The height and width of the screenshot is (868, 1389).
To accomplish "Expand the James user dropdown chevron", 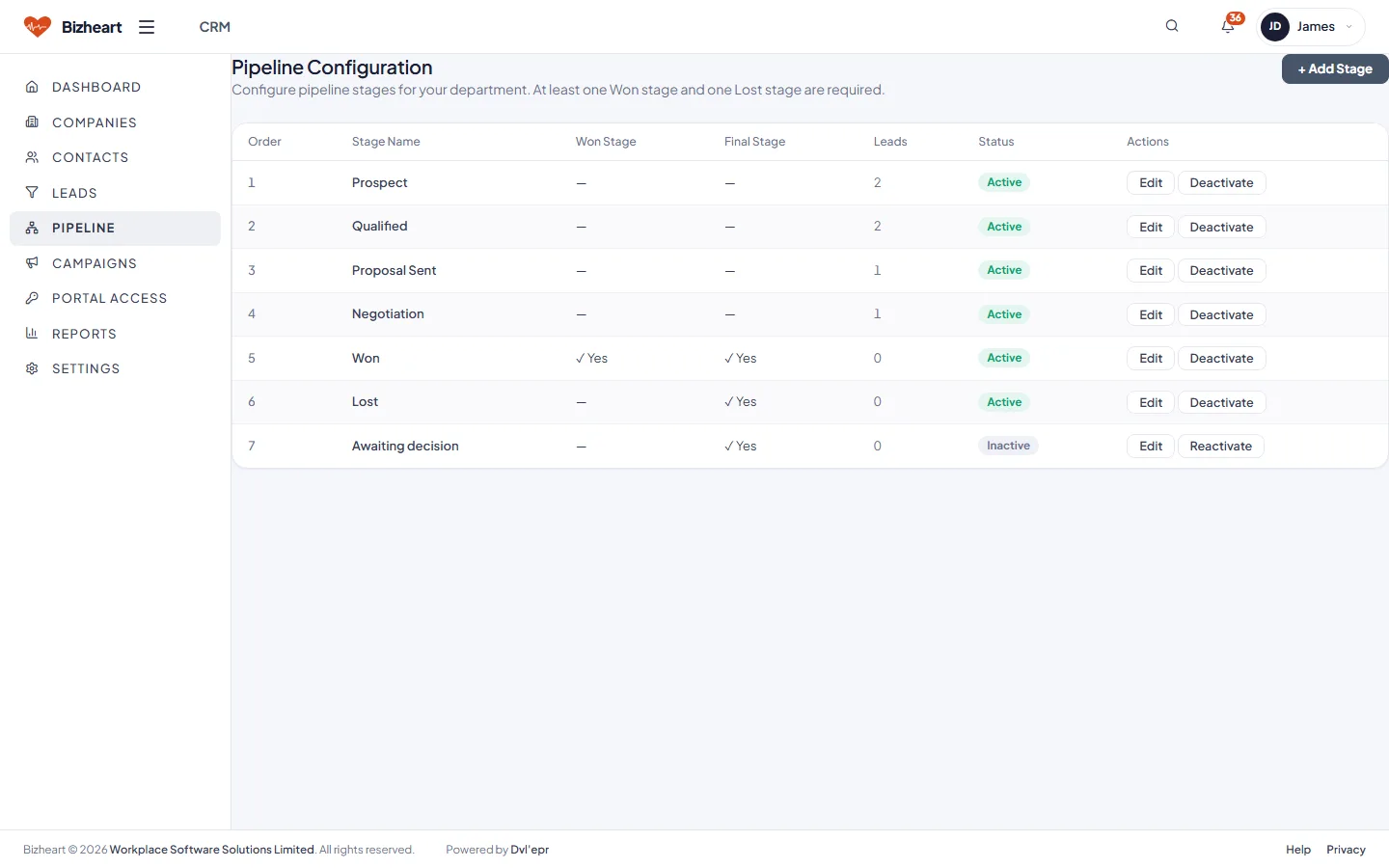I will pos(1348,27).
